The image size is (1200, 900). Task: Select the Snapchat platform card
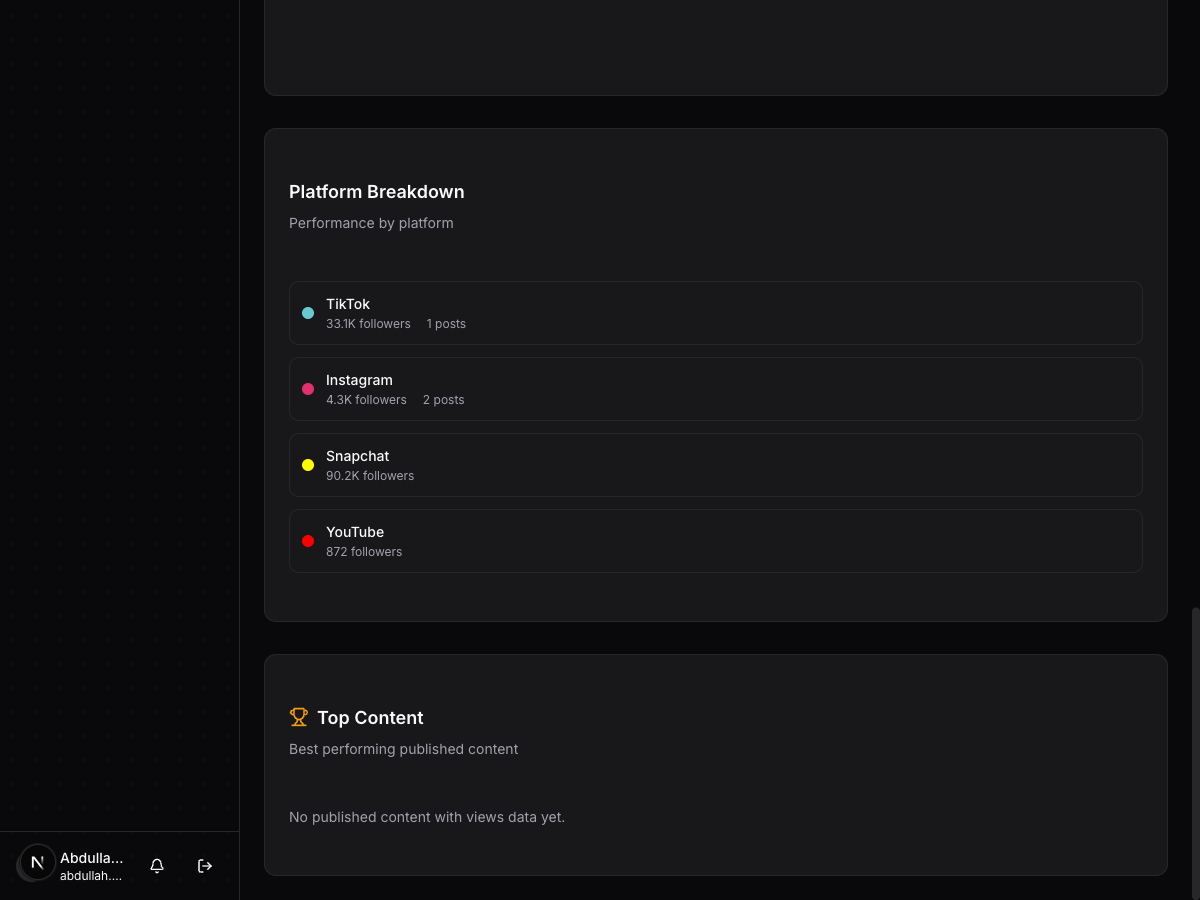(x=716, y=464)
